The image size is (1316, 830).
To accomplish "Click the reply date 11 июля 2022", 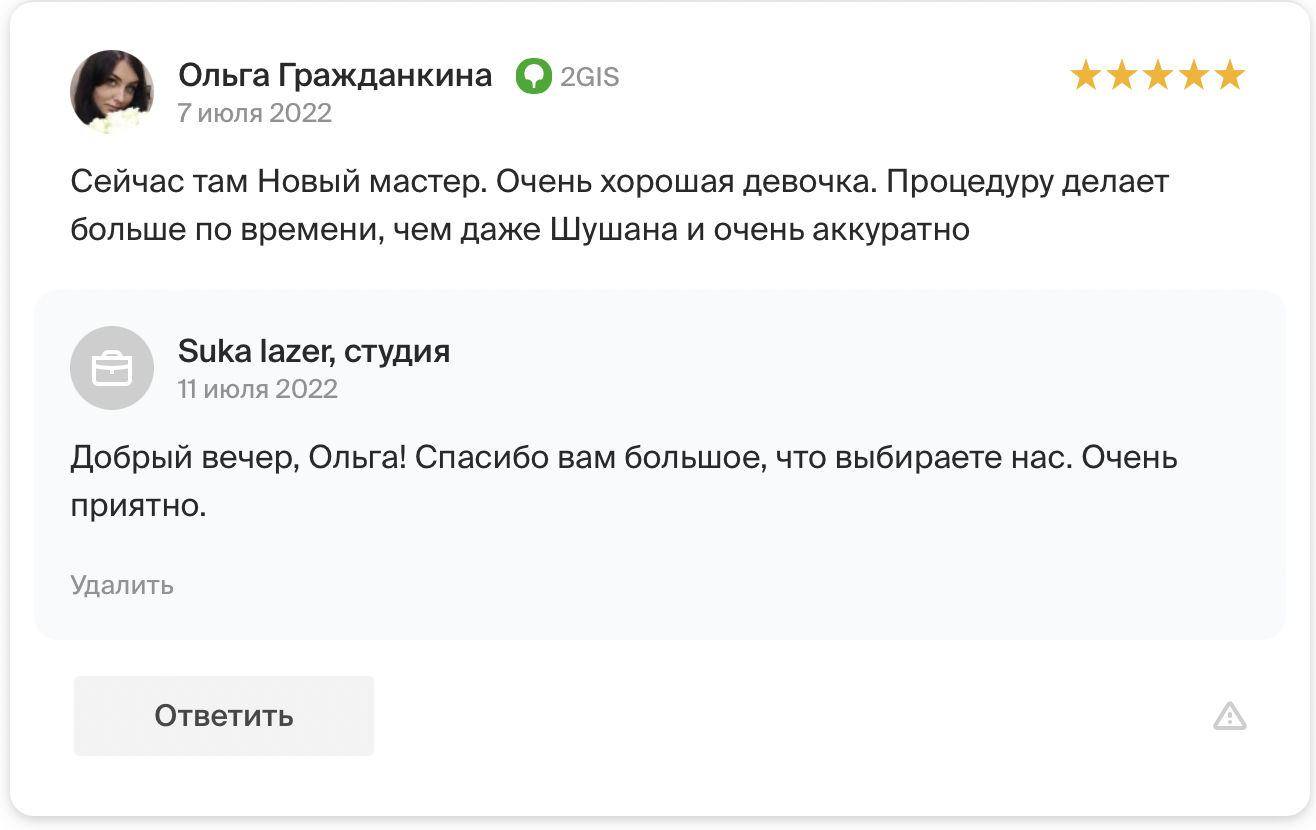I will pyautogui.click(x=258, y=388).
